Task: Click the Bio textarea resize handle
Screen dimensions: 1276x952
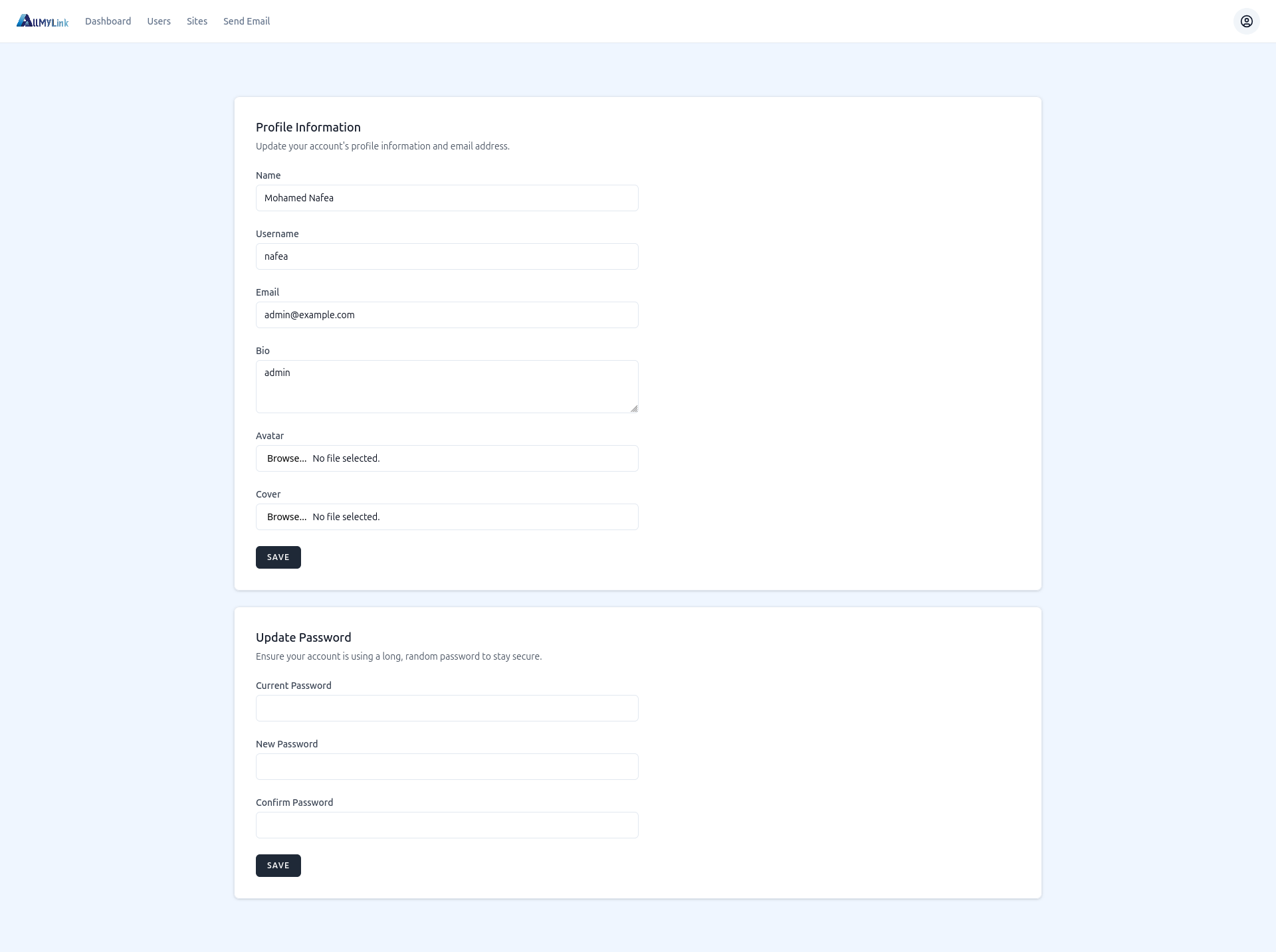Action: [x=634, y=409]
